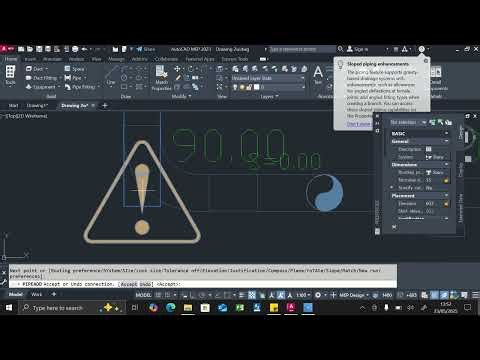Click the Save icon in quick access toolbar
The image size is (480, 360).
click(x=39, y=49)
